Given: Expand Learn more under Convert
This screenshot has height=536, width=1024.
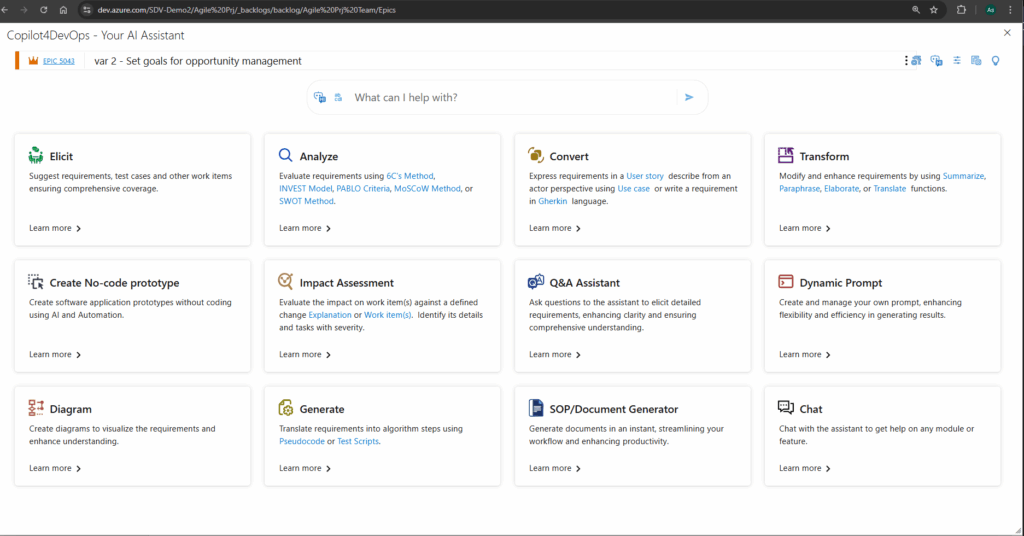Looking at the screenshot, I should 555,228.
